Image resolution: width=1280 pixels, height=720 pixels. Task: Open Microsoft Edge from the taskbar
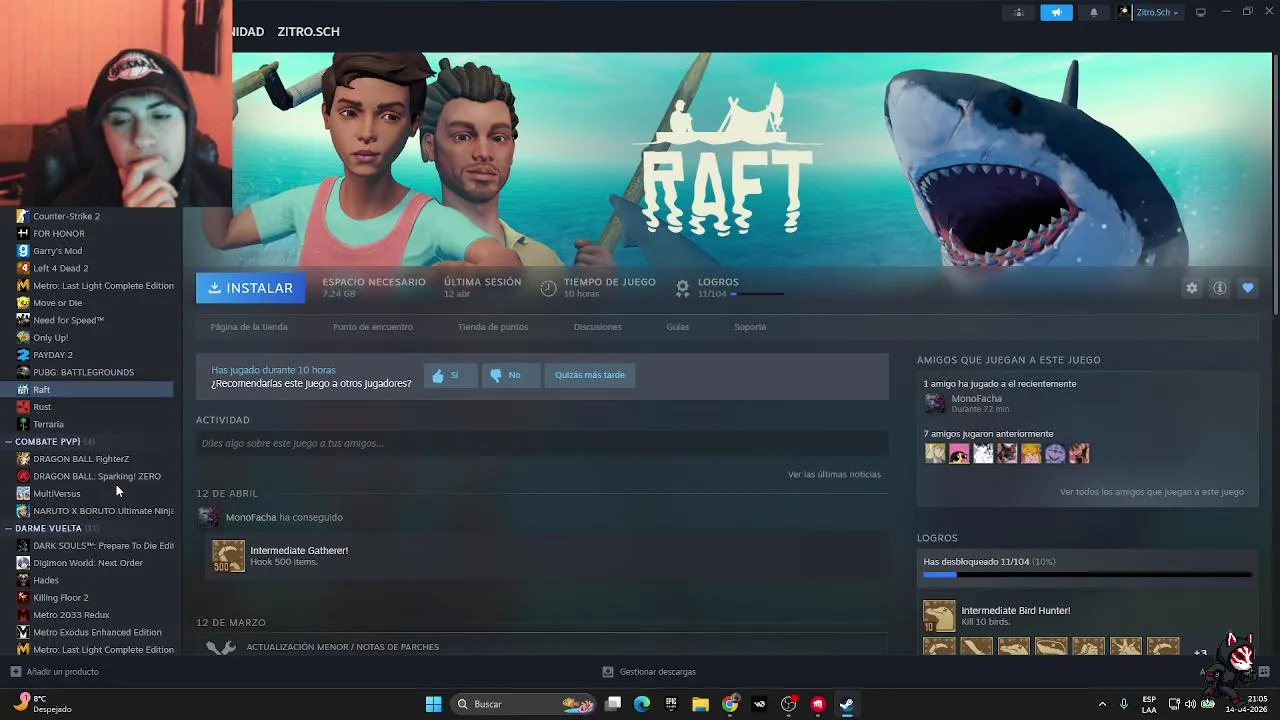point(642,704)
